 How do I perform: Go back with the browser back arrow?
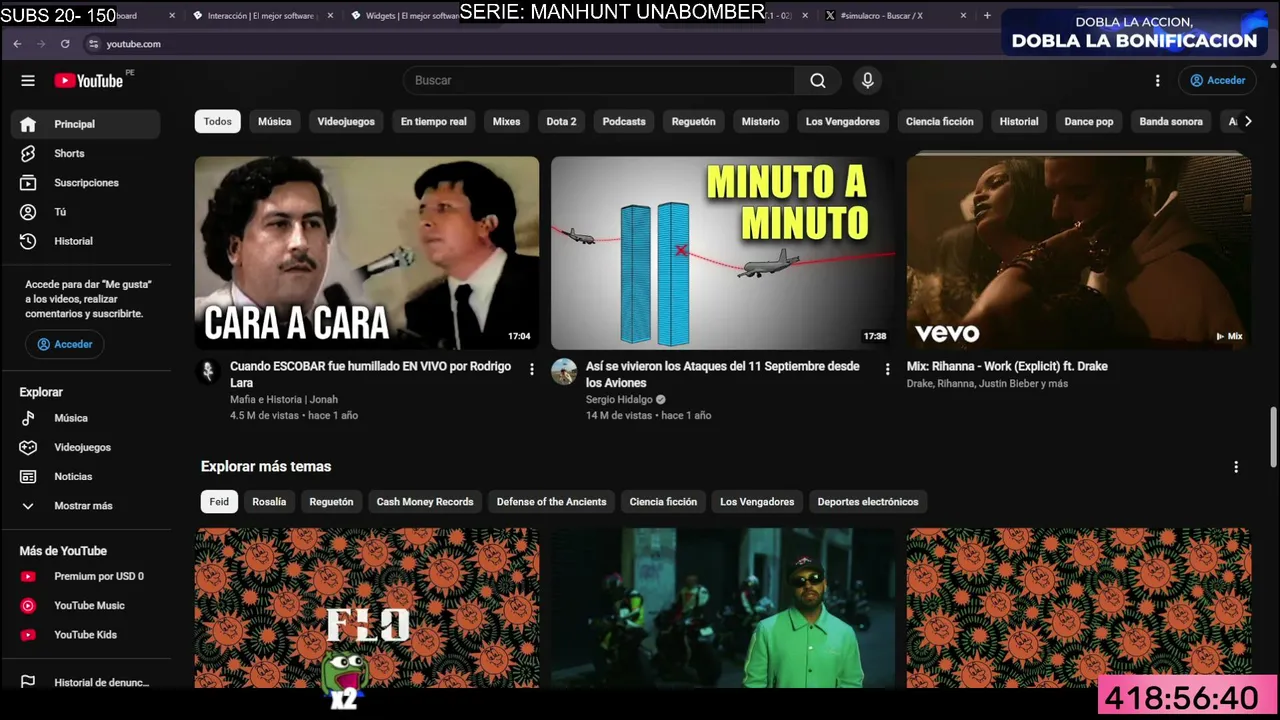[x=17, y=44]
